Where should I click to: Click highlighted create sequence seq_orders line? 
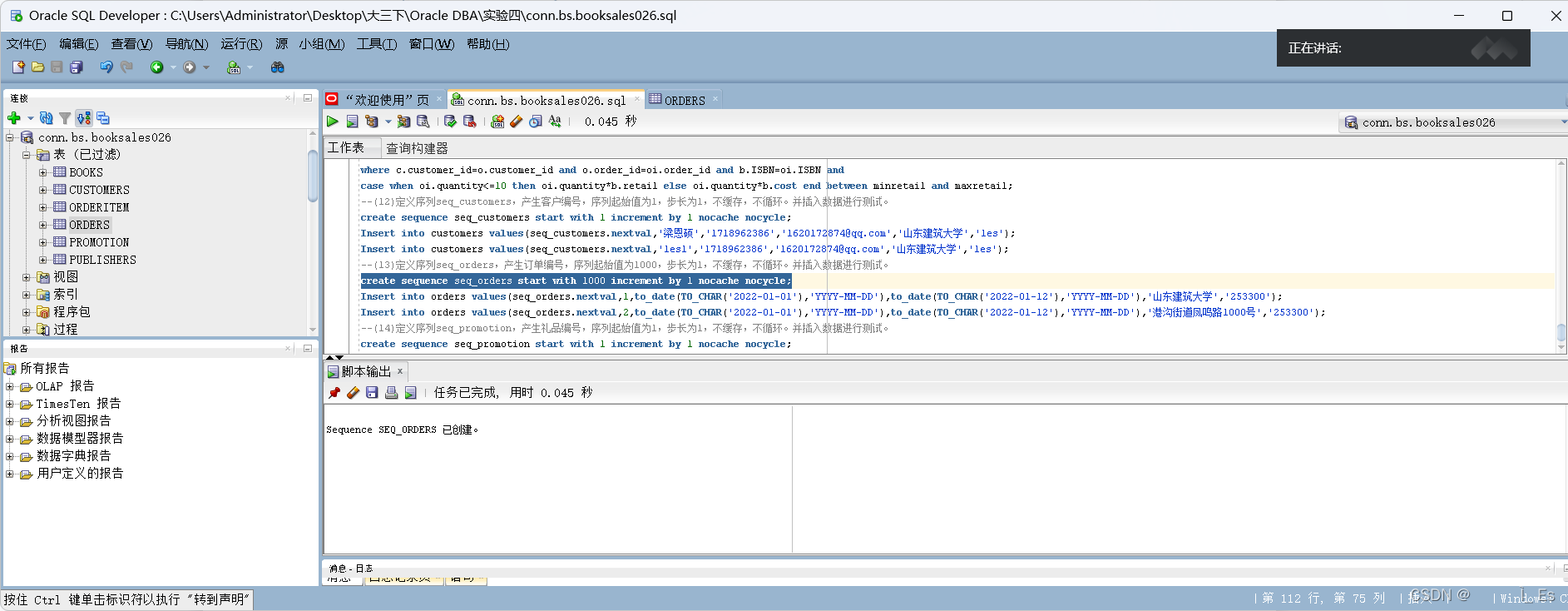point(576,281)
